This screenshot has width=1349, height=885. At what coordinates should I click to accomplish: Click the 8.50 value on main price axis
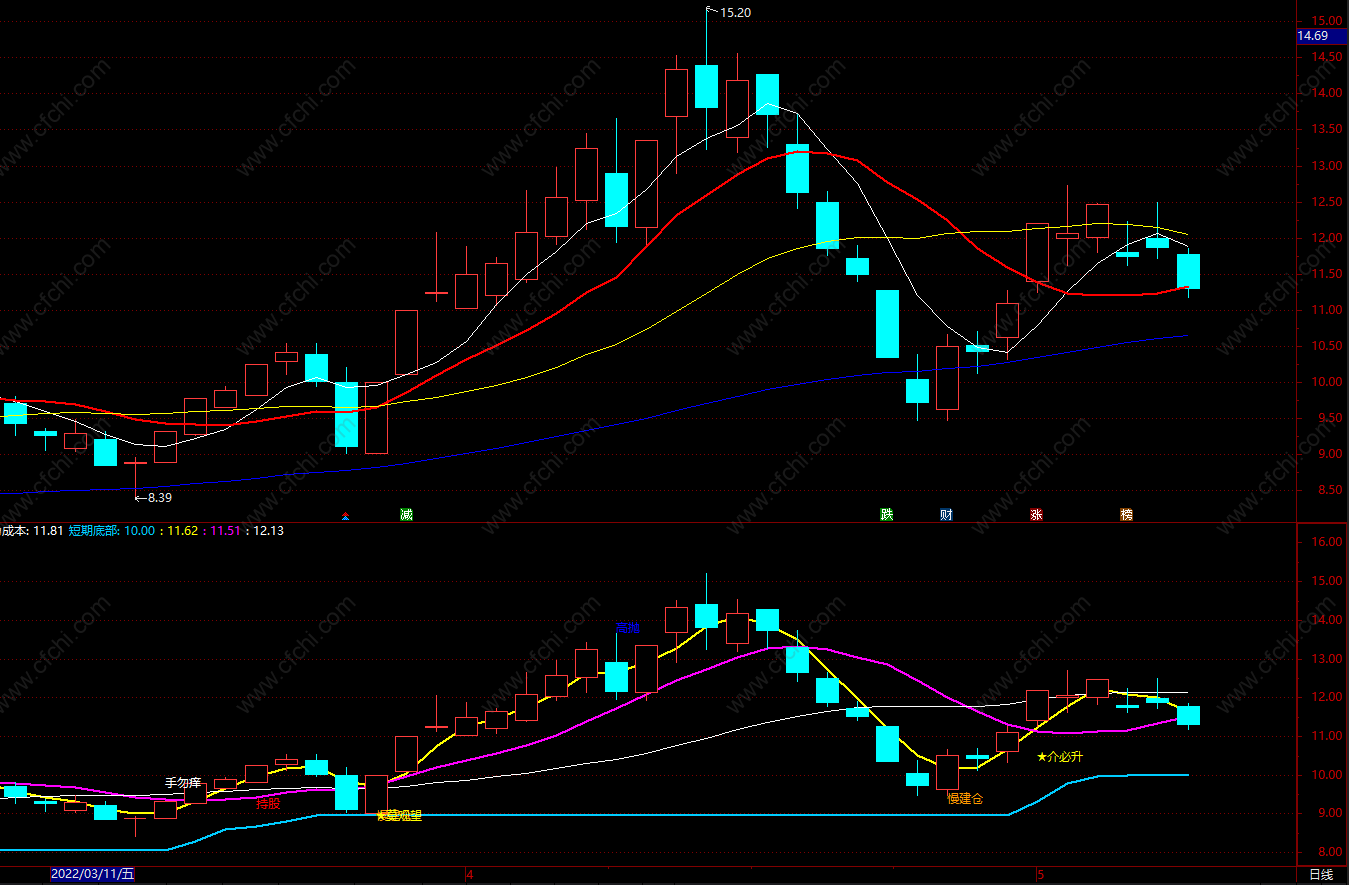[1329, 490]
